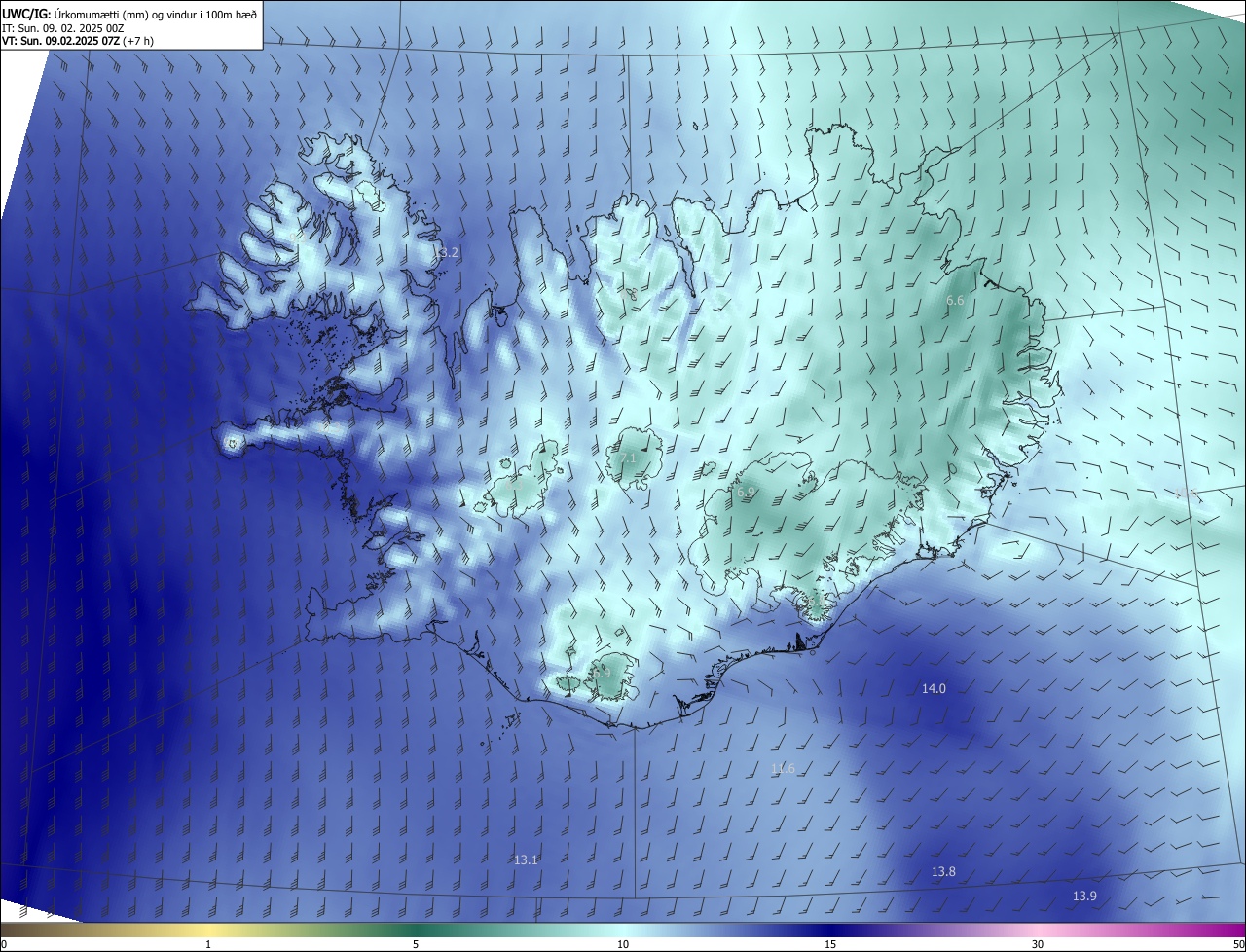
Task: Click the 0 tick on the color scale
Action: (x=4, y=944)
